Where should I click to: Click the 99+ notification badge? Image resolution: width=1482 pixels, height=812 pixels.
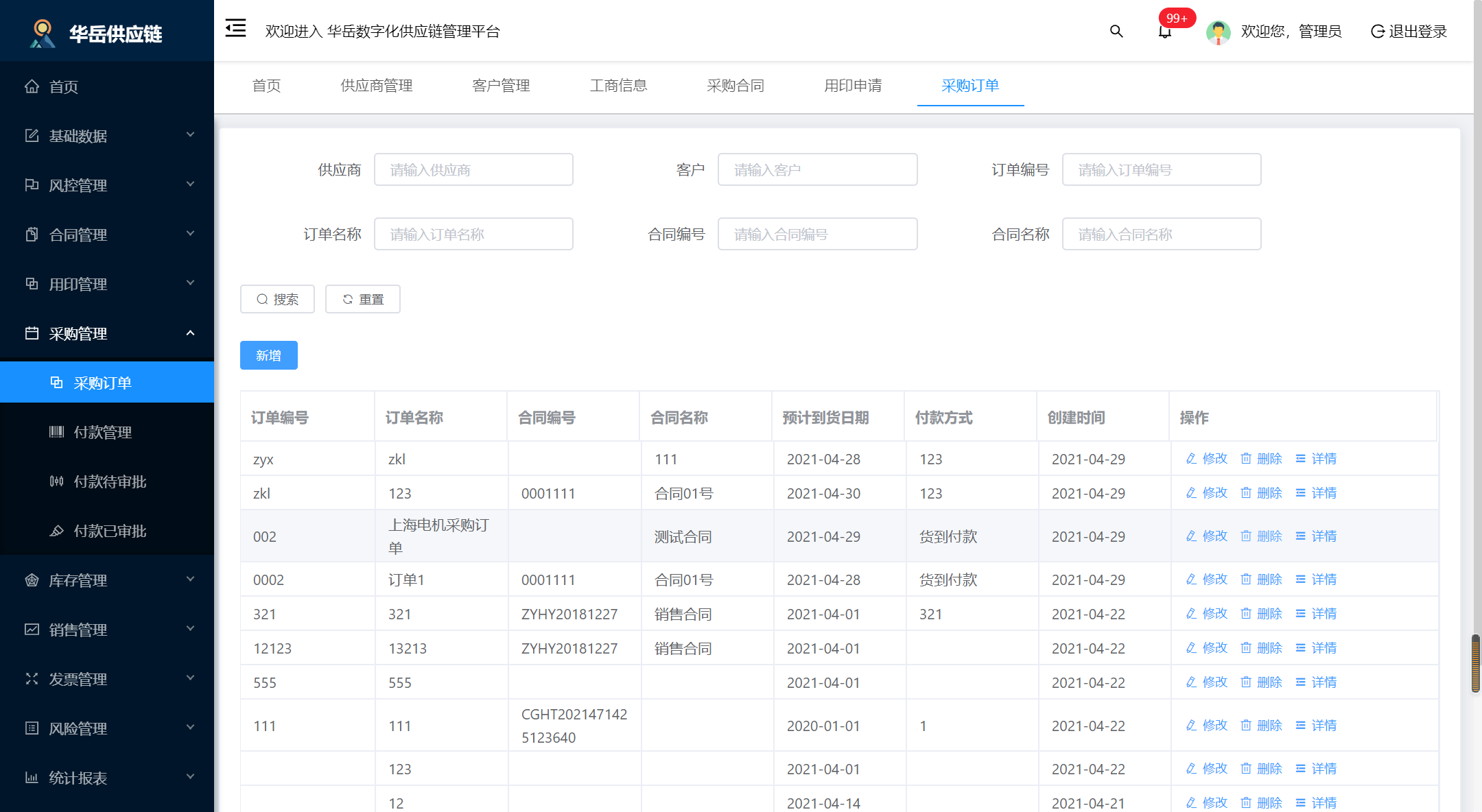coord(1177,18)
